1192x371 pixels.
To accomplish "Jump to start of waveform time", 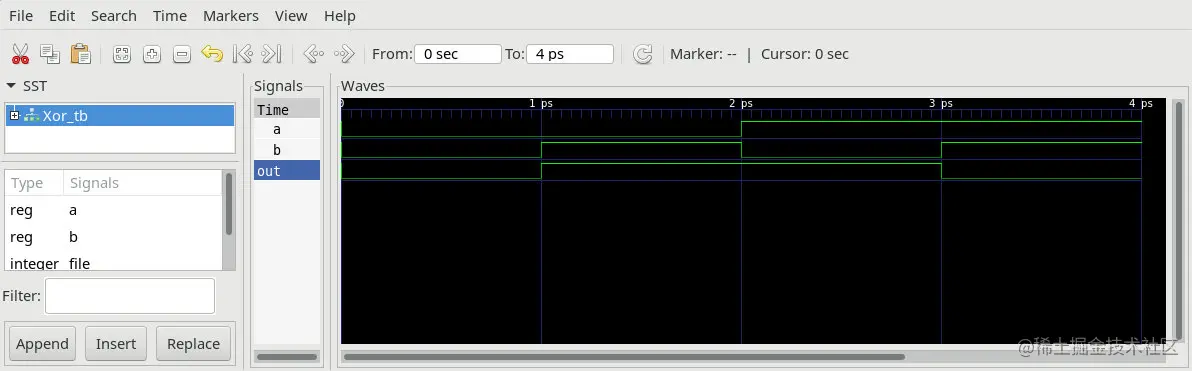I will click(x=242, y=54).
